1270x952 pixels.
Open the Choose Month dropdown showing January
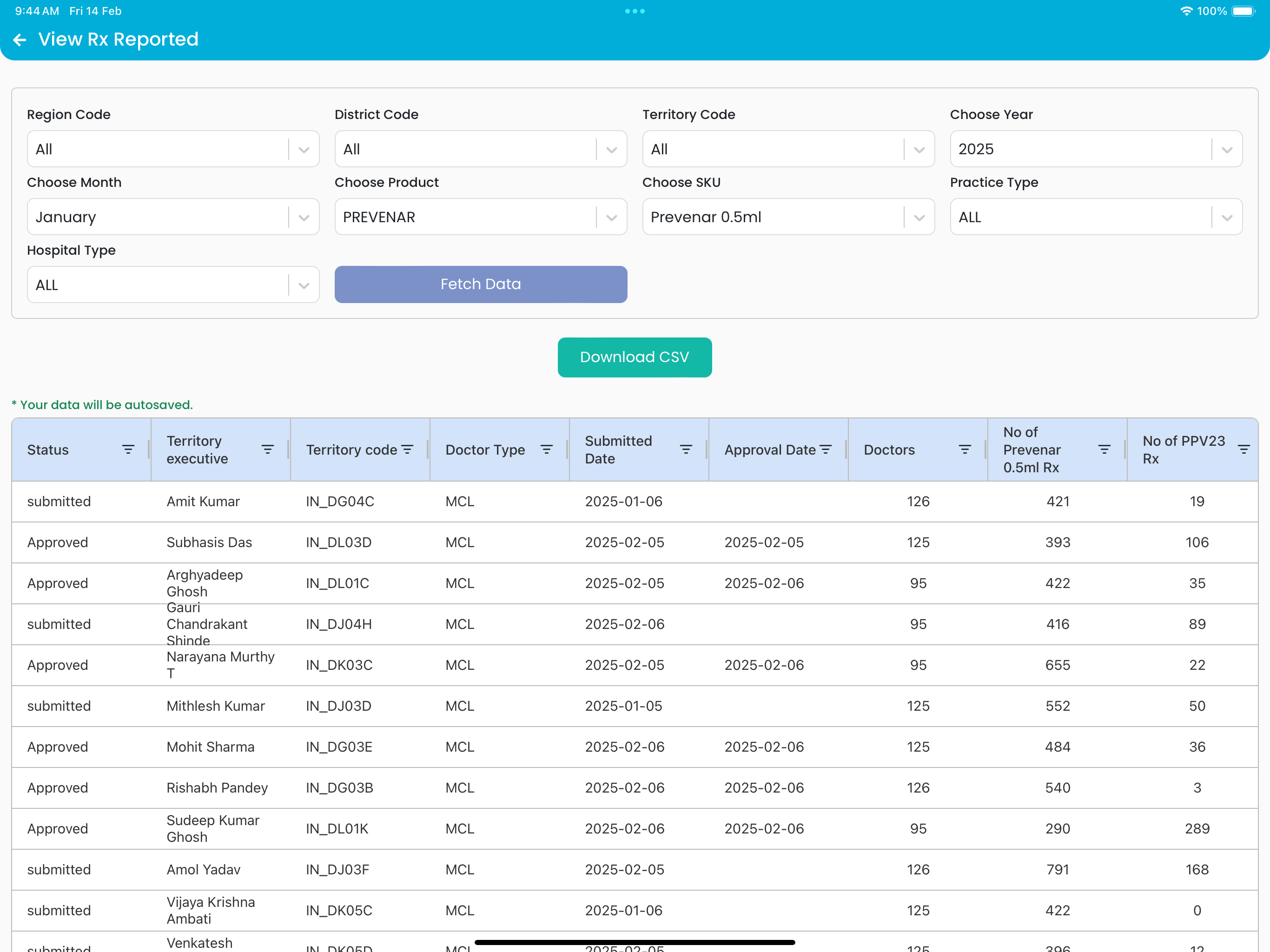(x=173, y=217)
